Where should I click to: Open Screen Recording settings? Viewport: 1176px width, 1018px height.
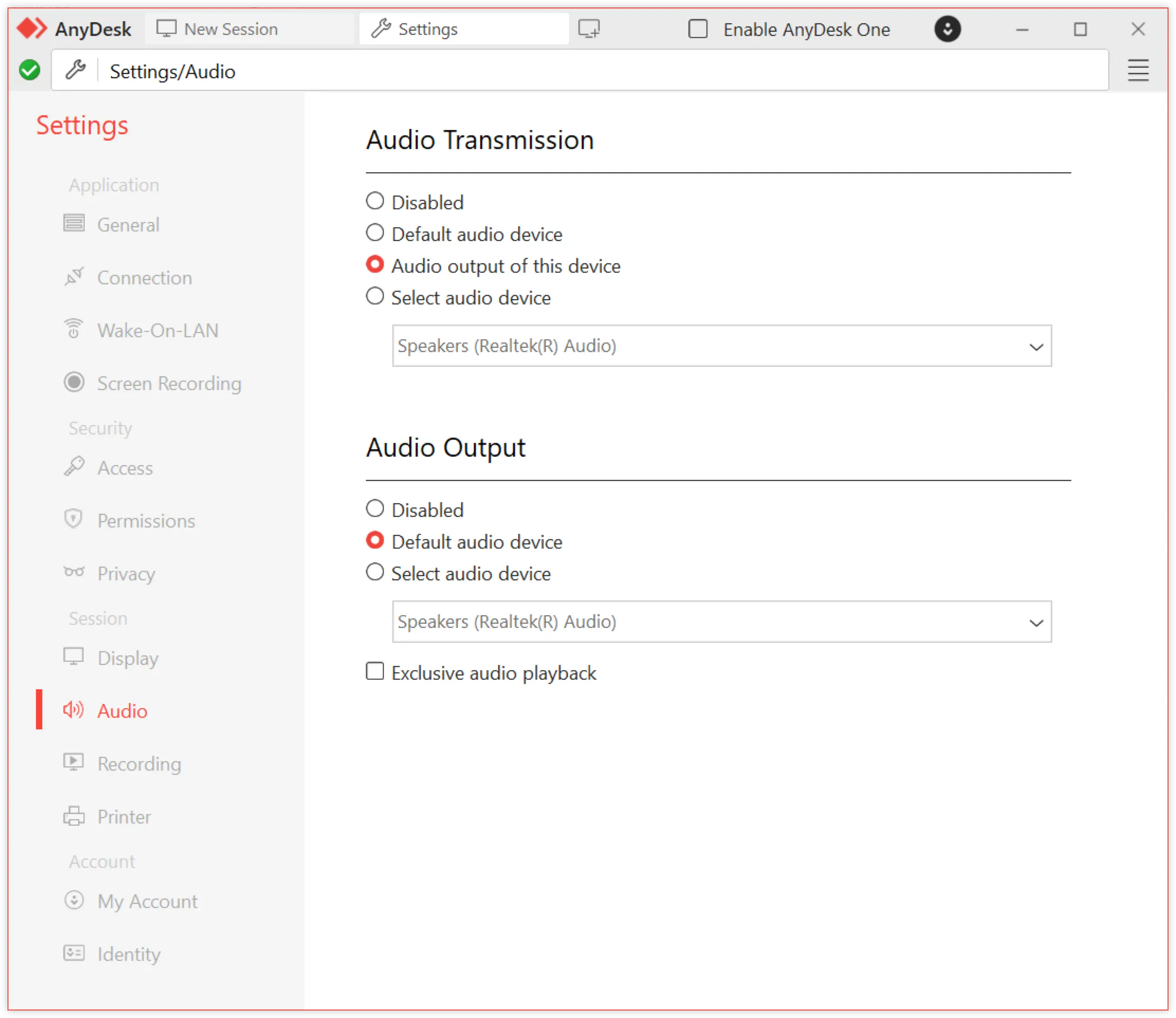[x=168, y=383]
